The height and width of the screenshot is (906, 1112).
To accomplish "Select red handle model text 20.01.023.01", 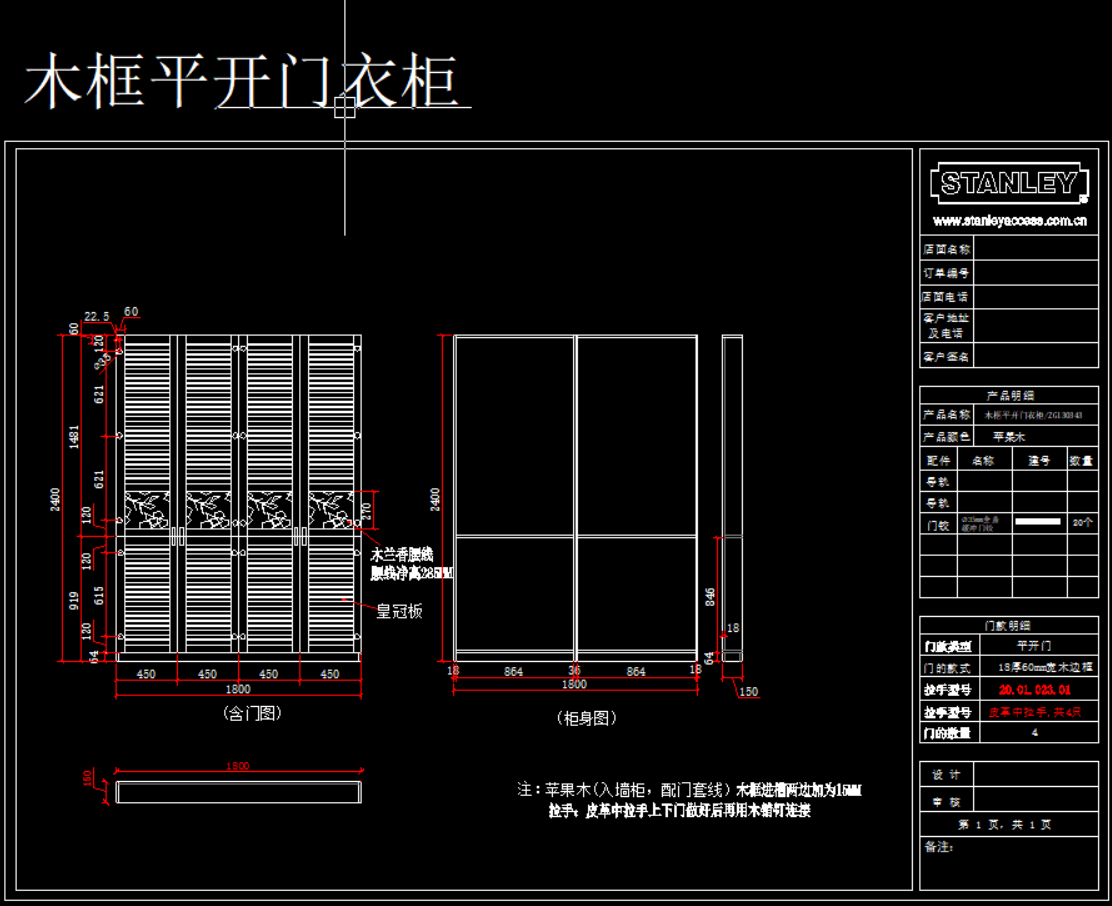I will pos(1035,690).
